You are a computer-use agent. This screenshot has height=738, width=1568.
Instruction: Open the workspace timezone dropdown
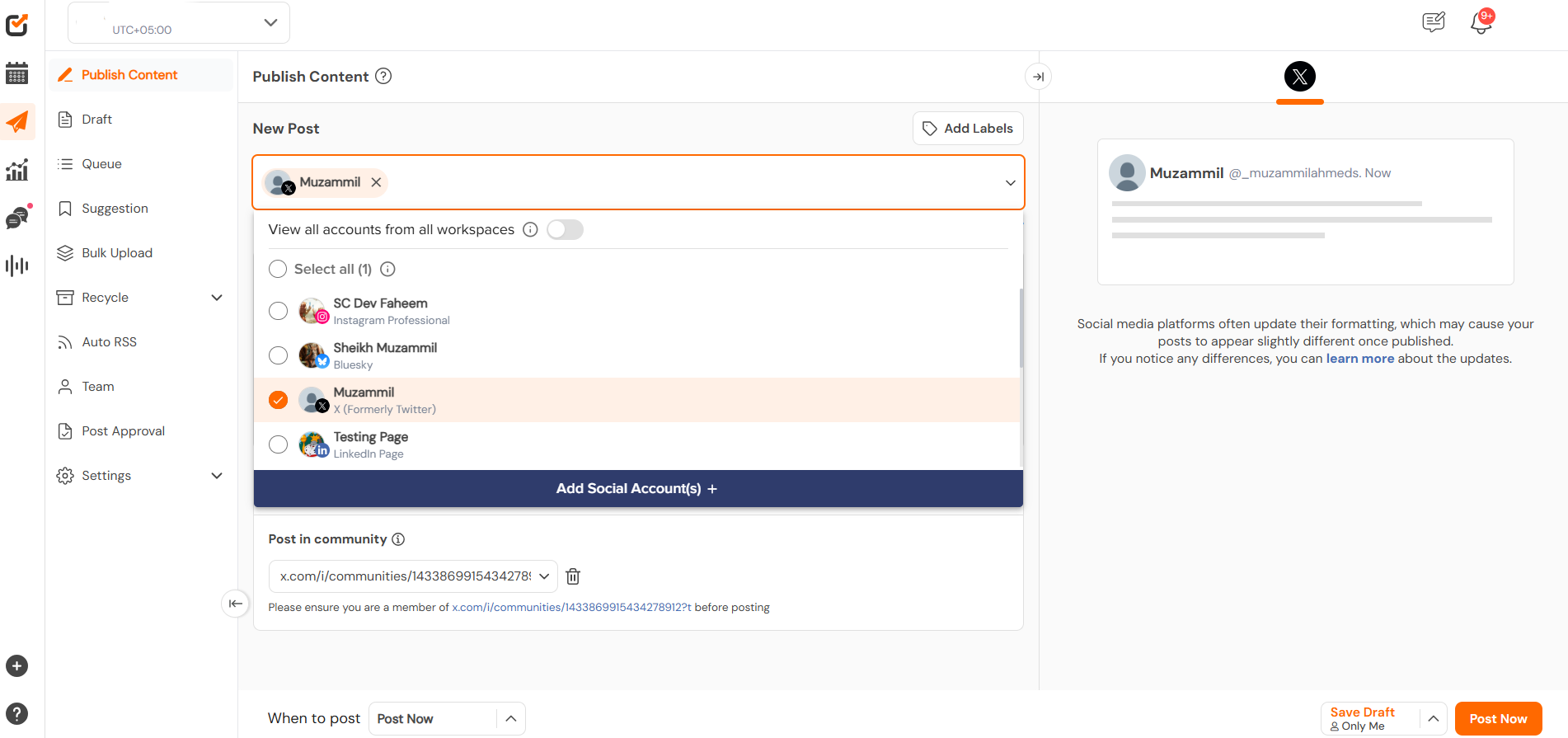coord(179,22)
